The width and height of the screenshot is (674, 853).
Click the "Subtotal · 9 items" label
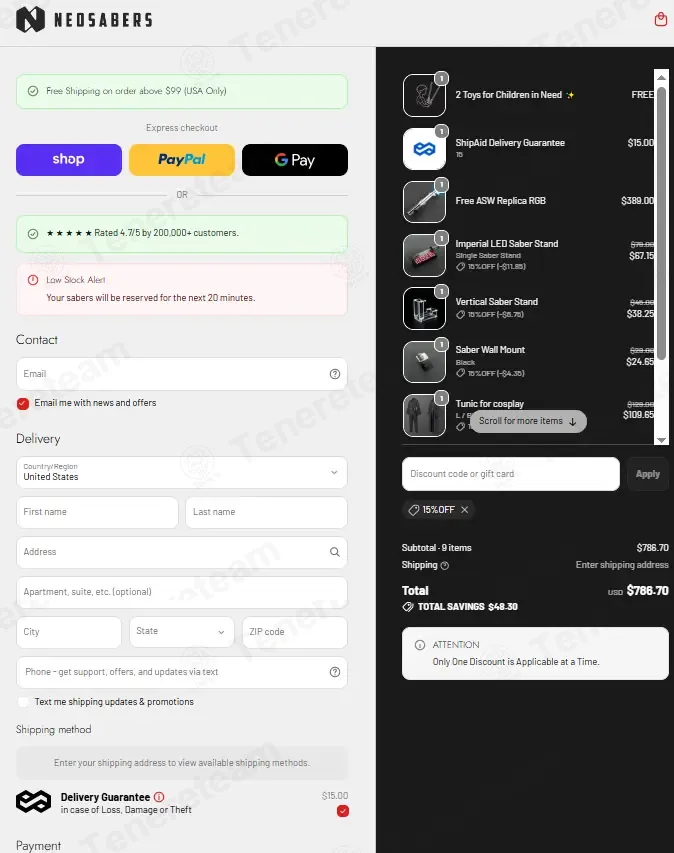pyautogui.click(x=436, y=548)
